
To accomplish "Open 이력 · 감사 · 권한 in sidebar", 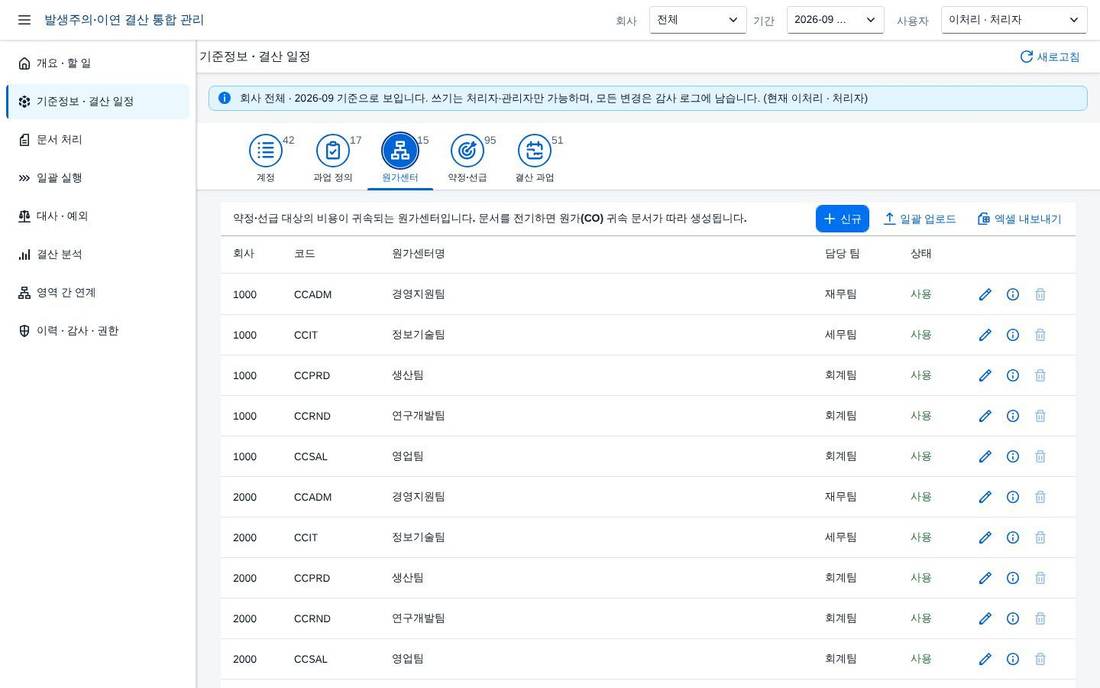I will (98, 331).
